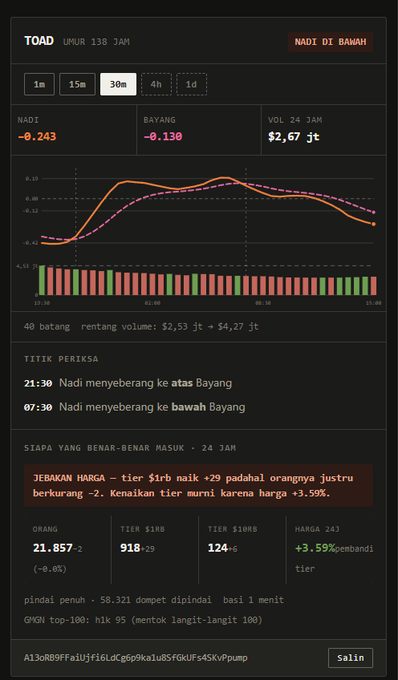398x680 pixels.
Task: Click the 40 batang bar count text
Action: pyautogui.click(x=47, y=327)
